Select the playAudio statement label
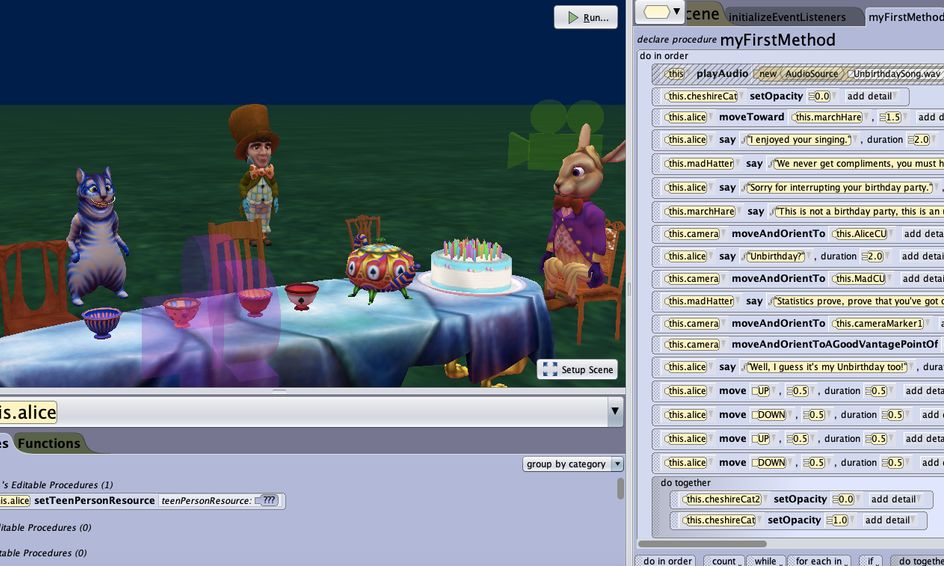Viewport: 944px width, 566px height. tap(722, 73)
